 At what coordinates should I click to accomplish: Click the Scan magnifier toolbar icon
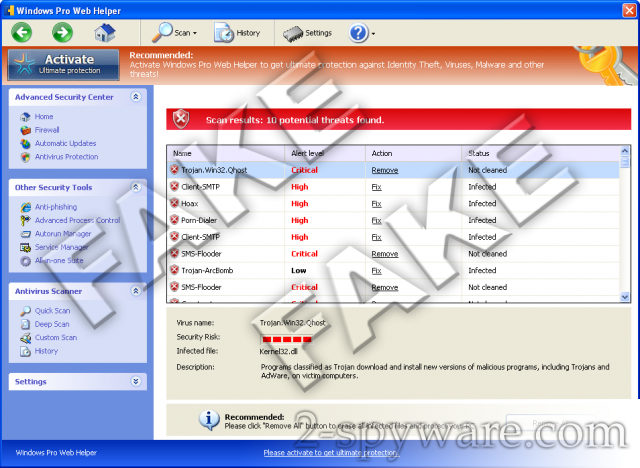[x=162, y=32]
